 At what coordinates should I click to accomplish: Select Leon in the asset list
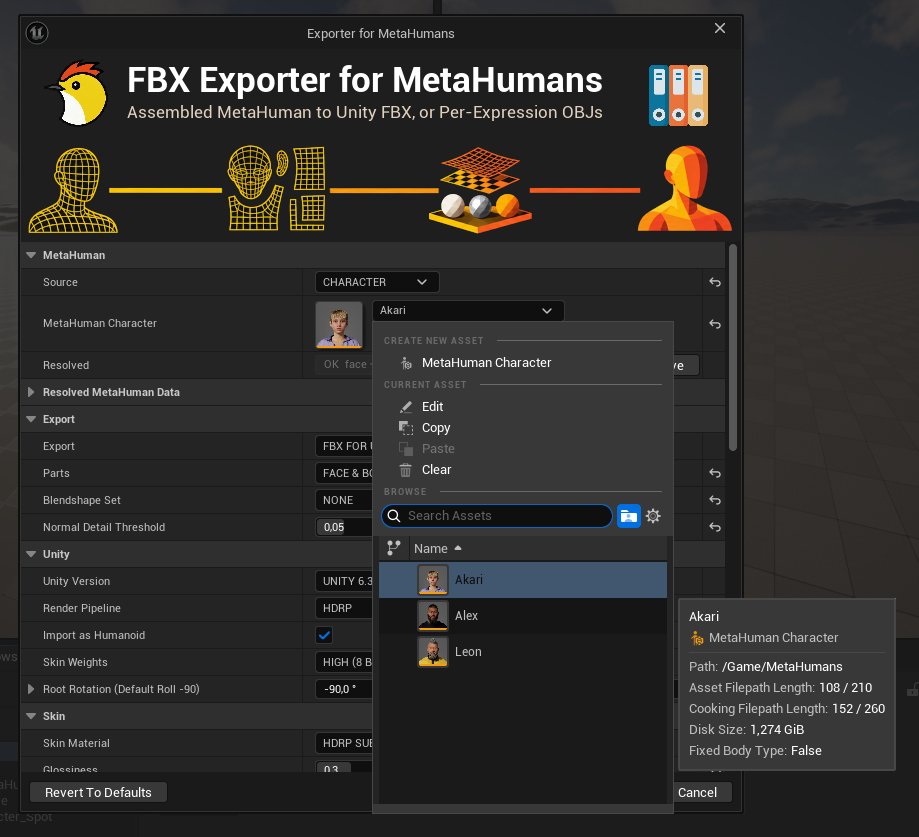point(523,652)
